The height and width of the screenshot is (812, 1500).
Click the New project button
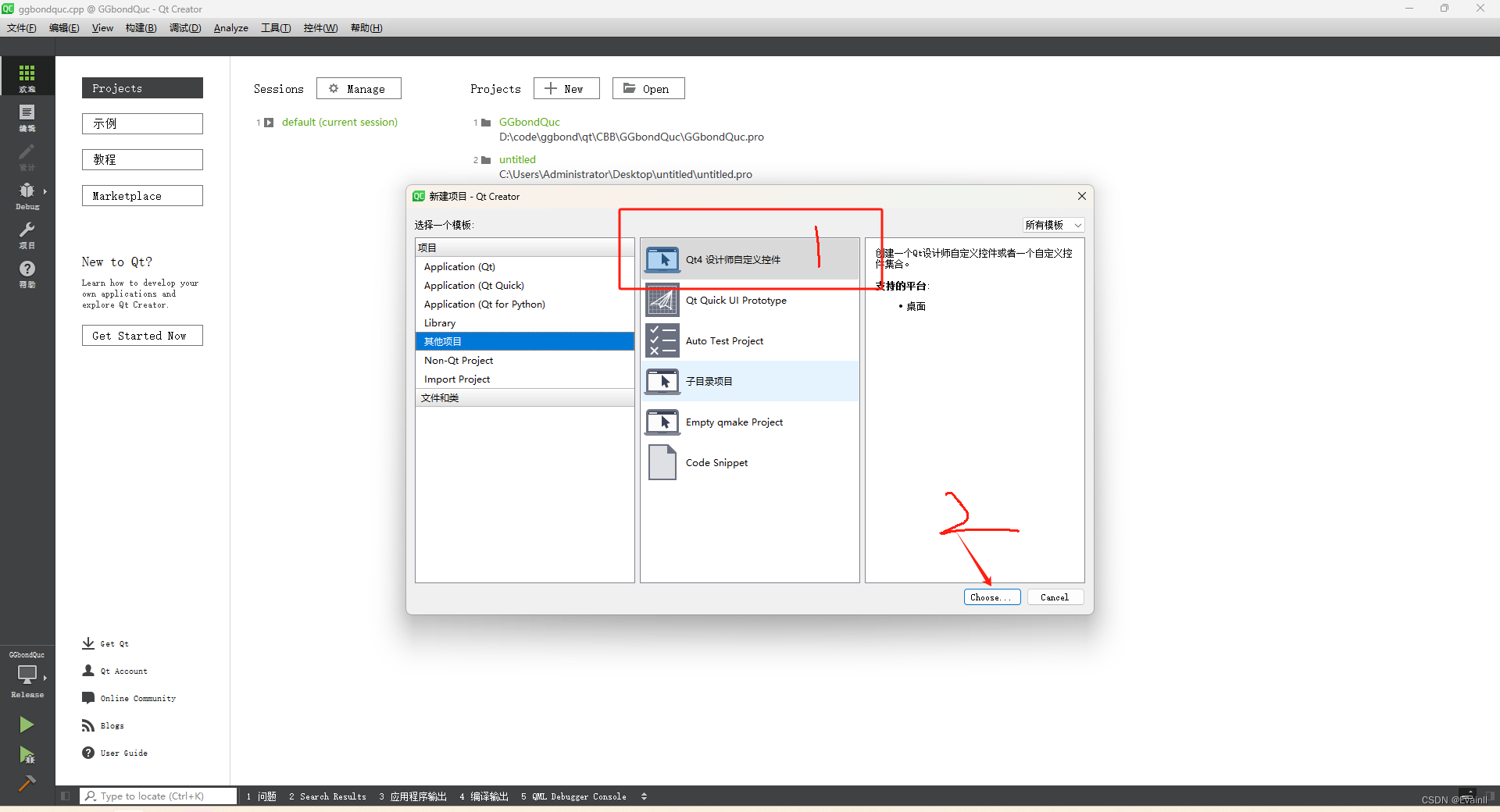coord(566,89)
